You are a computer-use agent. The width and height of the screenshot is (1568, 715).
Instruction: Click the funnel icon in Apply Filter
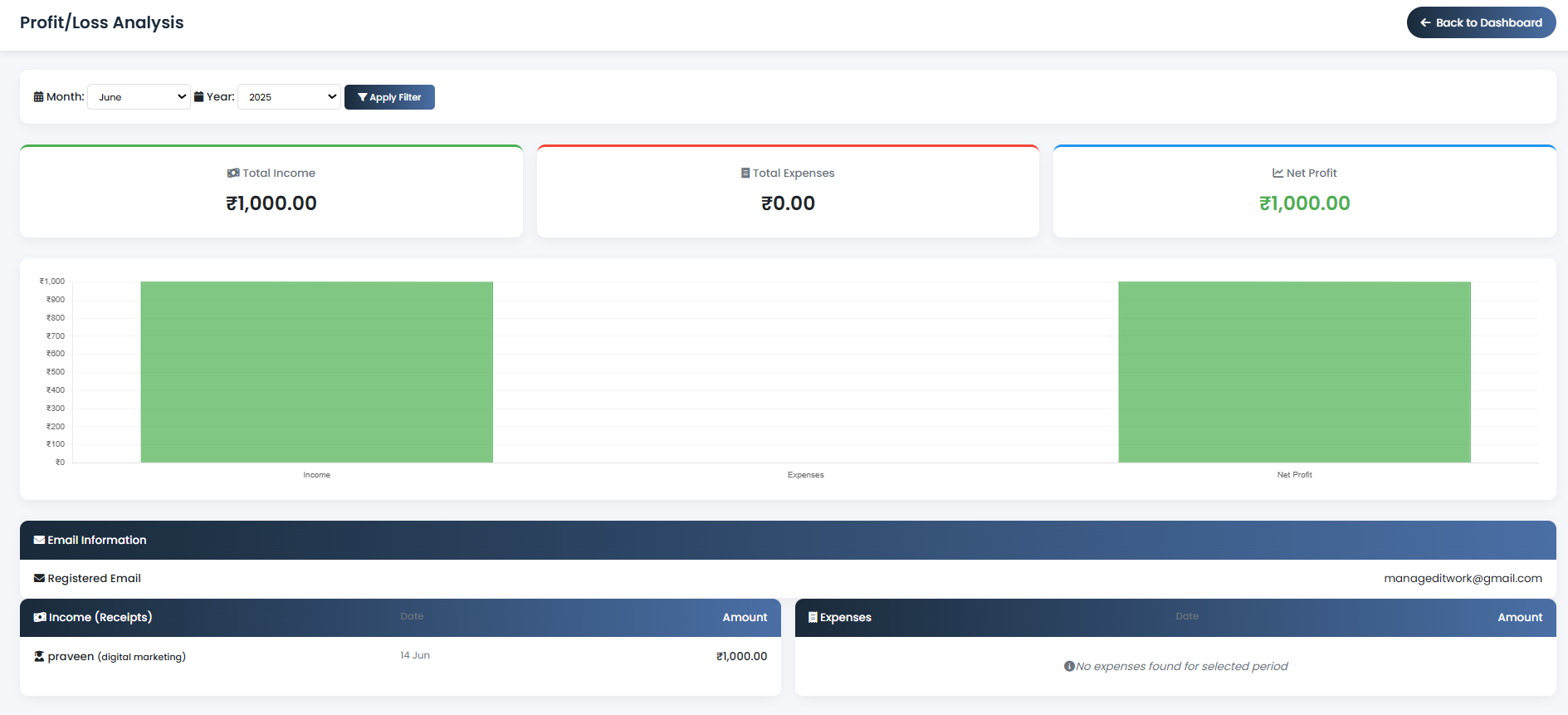point(362,97)
